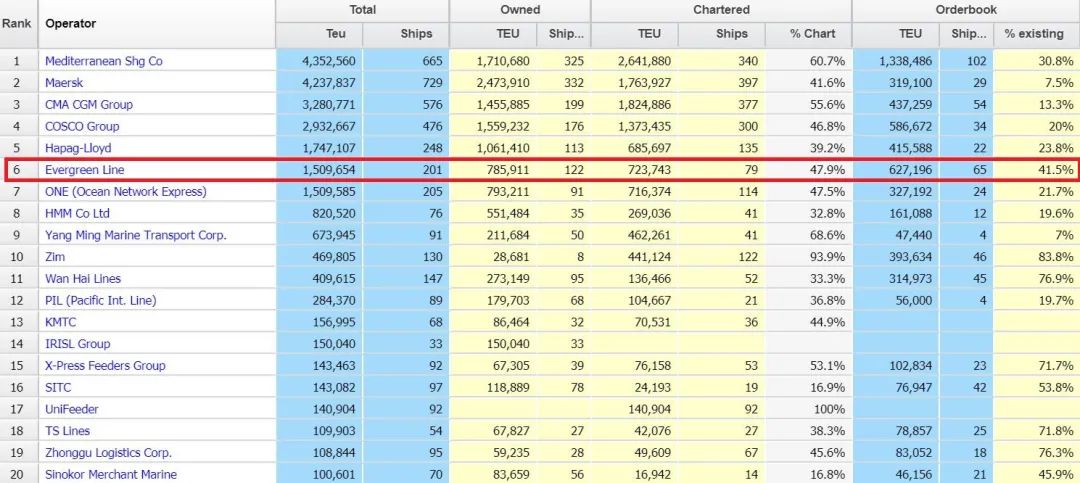Select the Owned group header

tap(520, 10)
